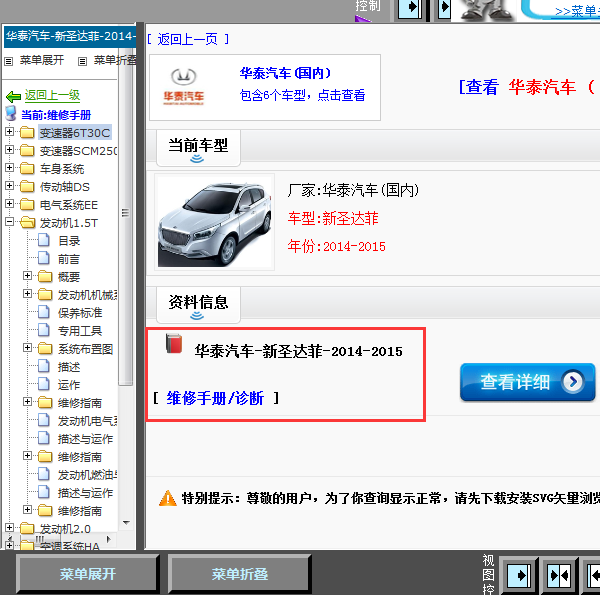This screenshot has height=595, width=600.
Task: Select the 发动机1.5T open folder icon
Action: pyautogui.click(x=28, y=222)
